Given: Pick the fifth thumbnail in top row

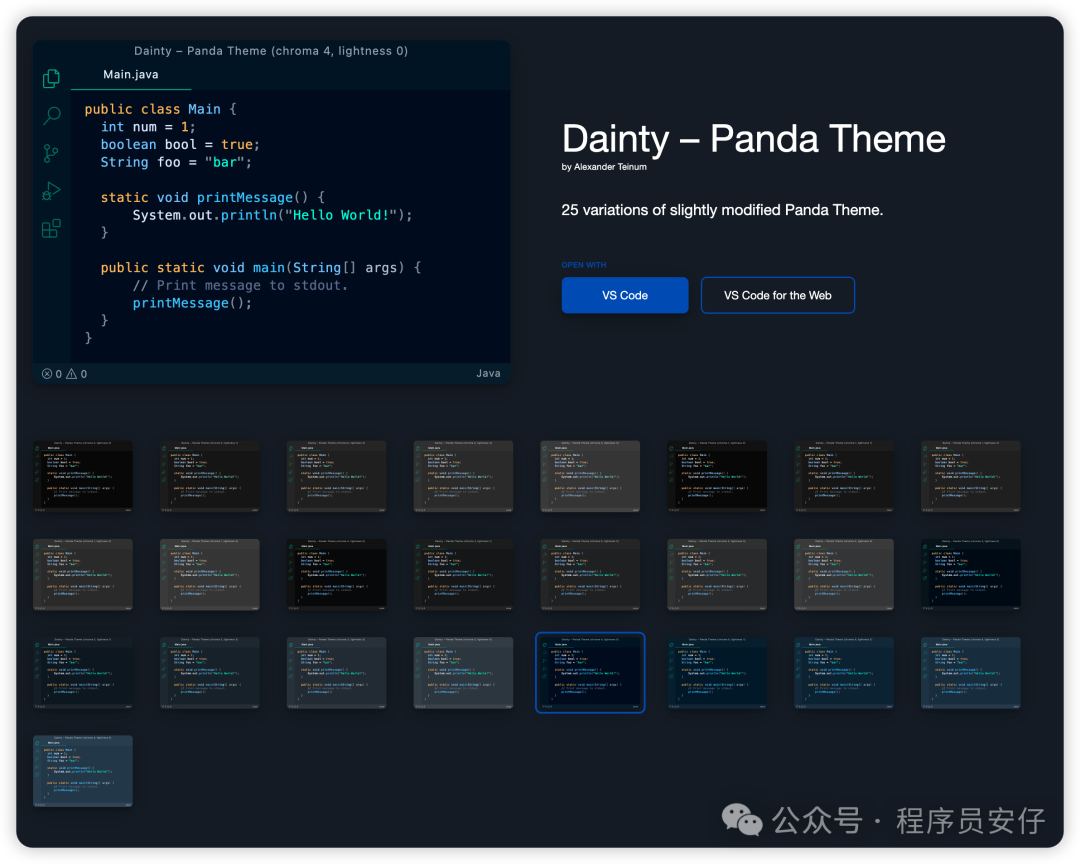Looking at the screenshot, I should coord(590,476).
